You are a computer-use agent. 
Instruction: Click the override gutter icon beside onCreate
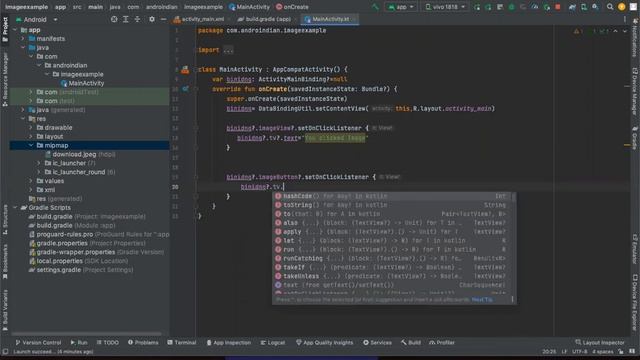(185, 89)
